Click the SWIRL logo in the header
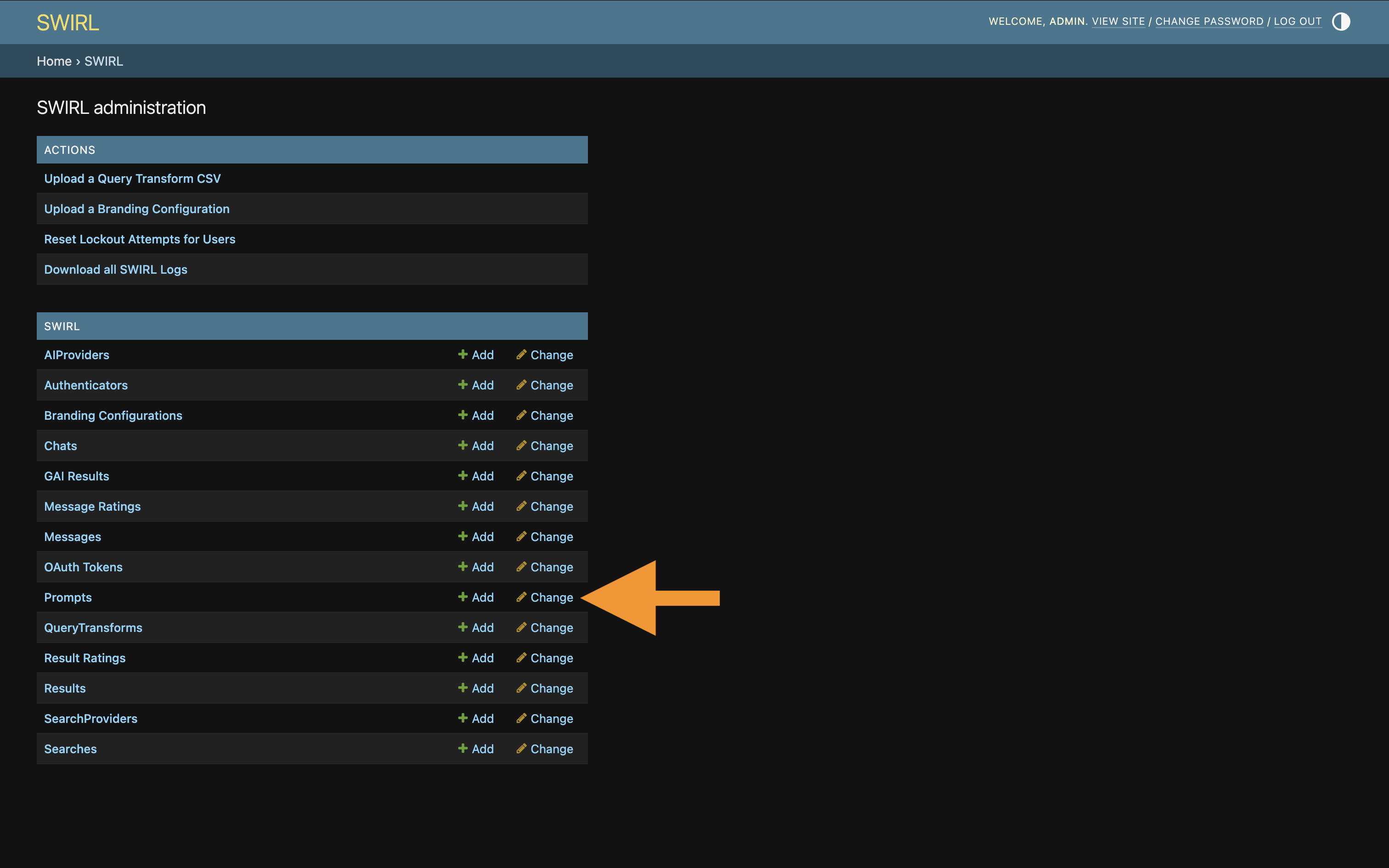 tap(67, 22)
